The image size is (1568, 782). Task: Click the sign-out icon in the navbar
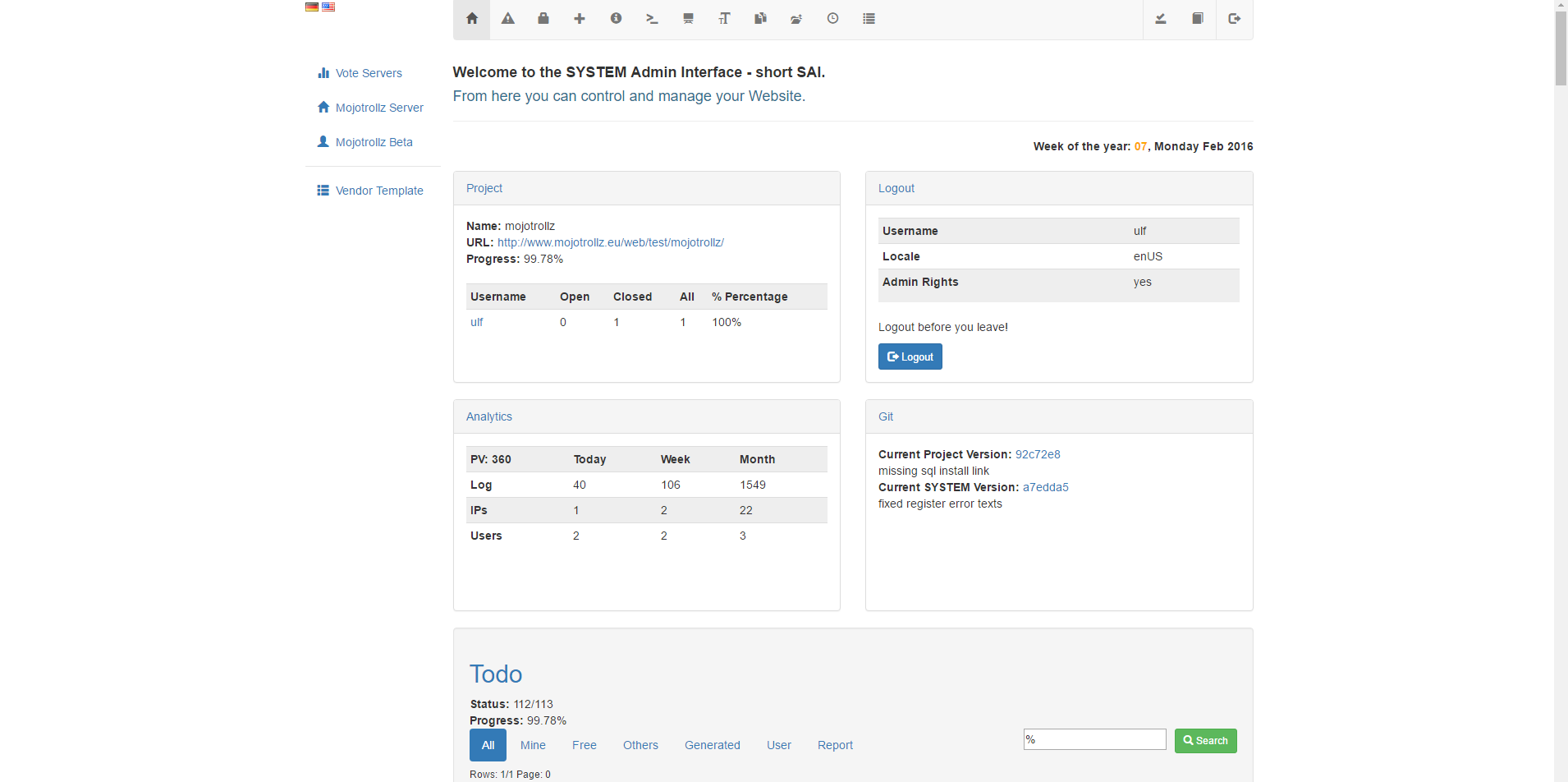click(x=1234, y=19)
